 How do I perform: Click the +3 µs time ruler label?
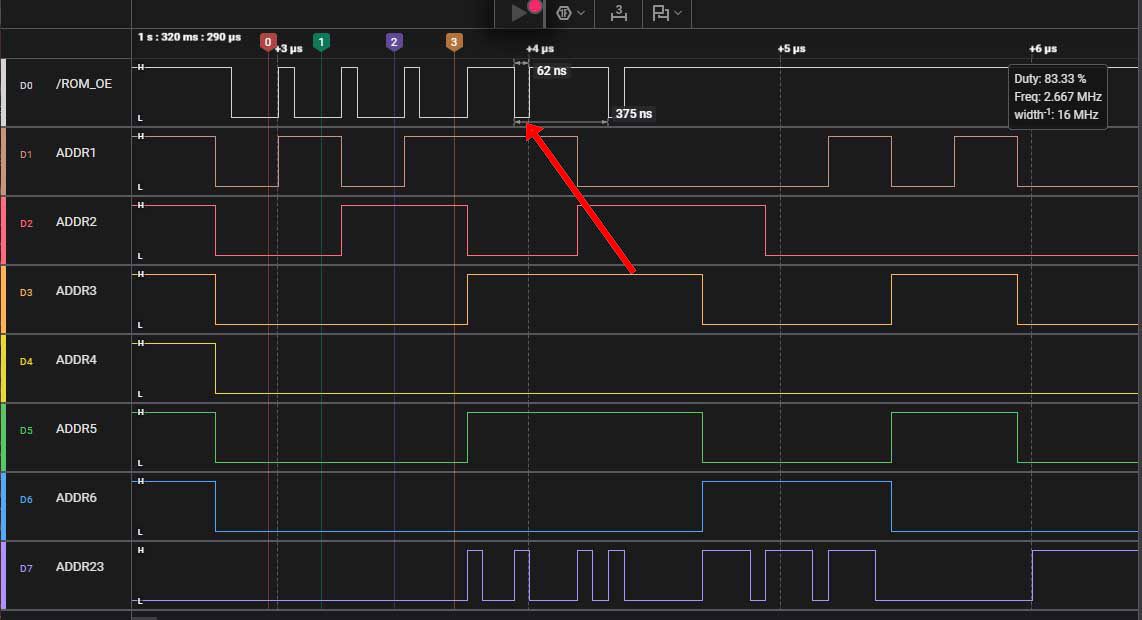pos(288,49)
